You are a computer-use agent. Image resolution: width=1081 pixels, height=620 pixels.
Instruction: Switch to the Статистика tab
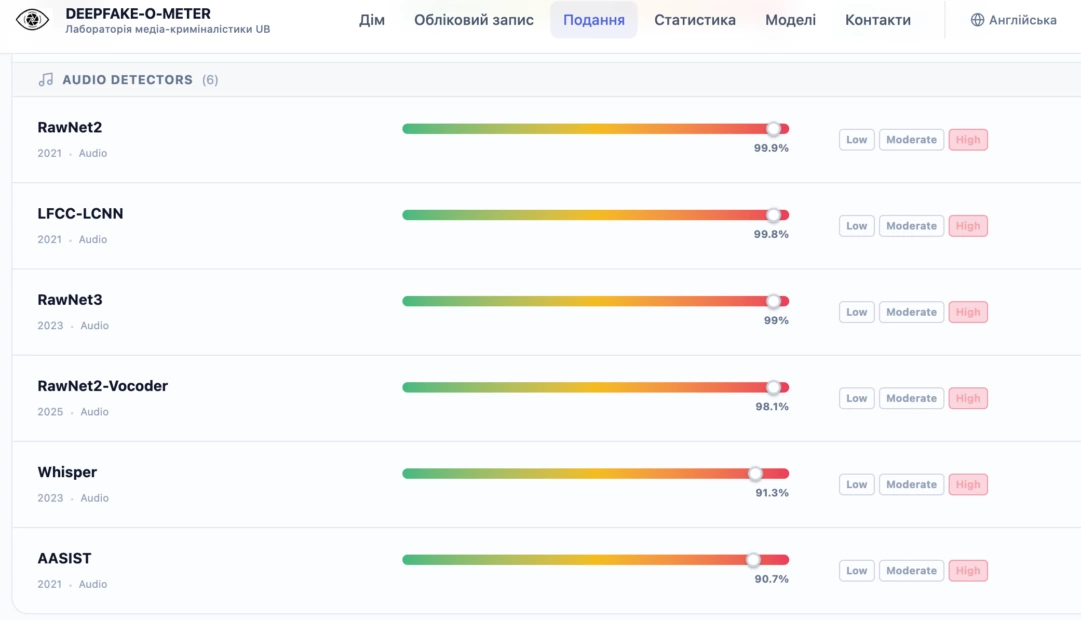point(694,20)
